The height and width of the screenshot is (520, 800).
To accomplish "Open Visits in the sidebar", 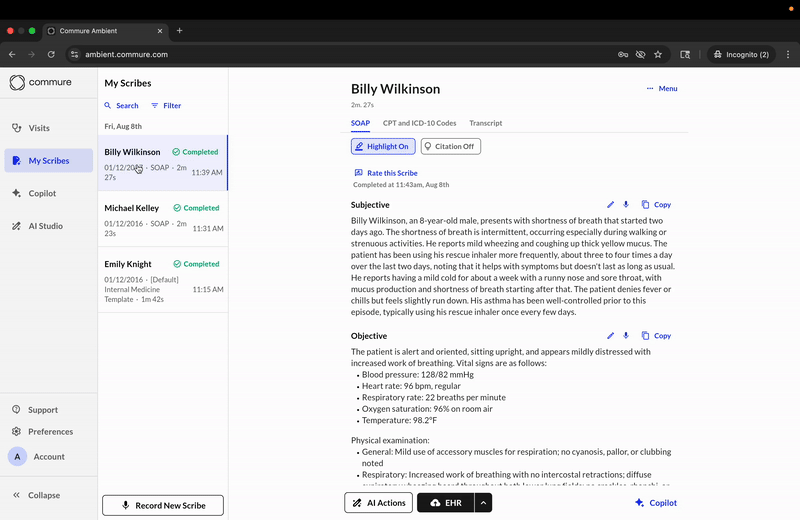I will point(31,128).
